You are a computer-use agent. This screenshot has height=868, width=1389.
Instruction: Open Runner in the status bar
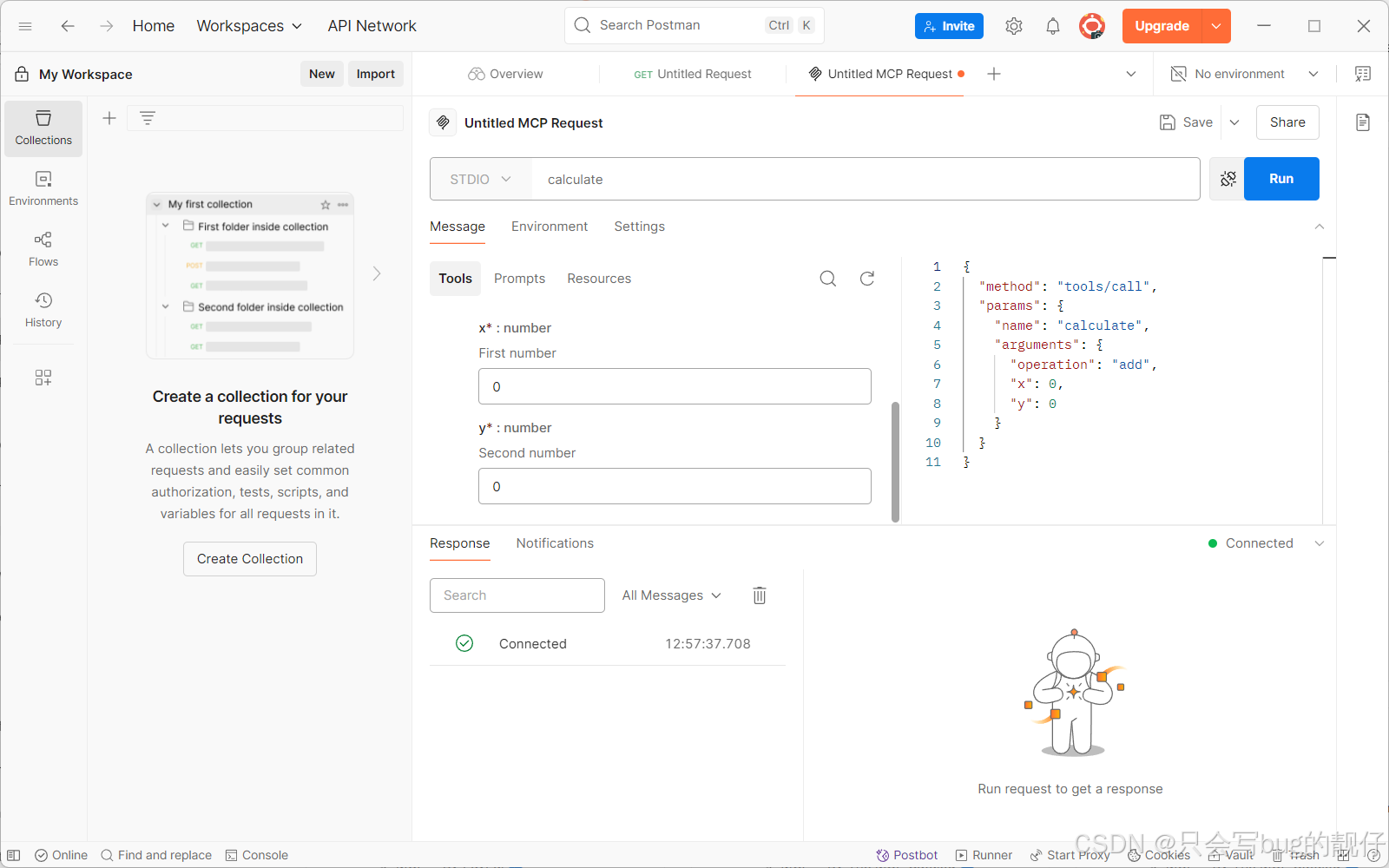[x=984, y=855]
